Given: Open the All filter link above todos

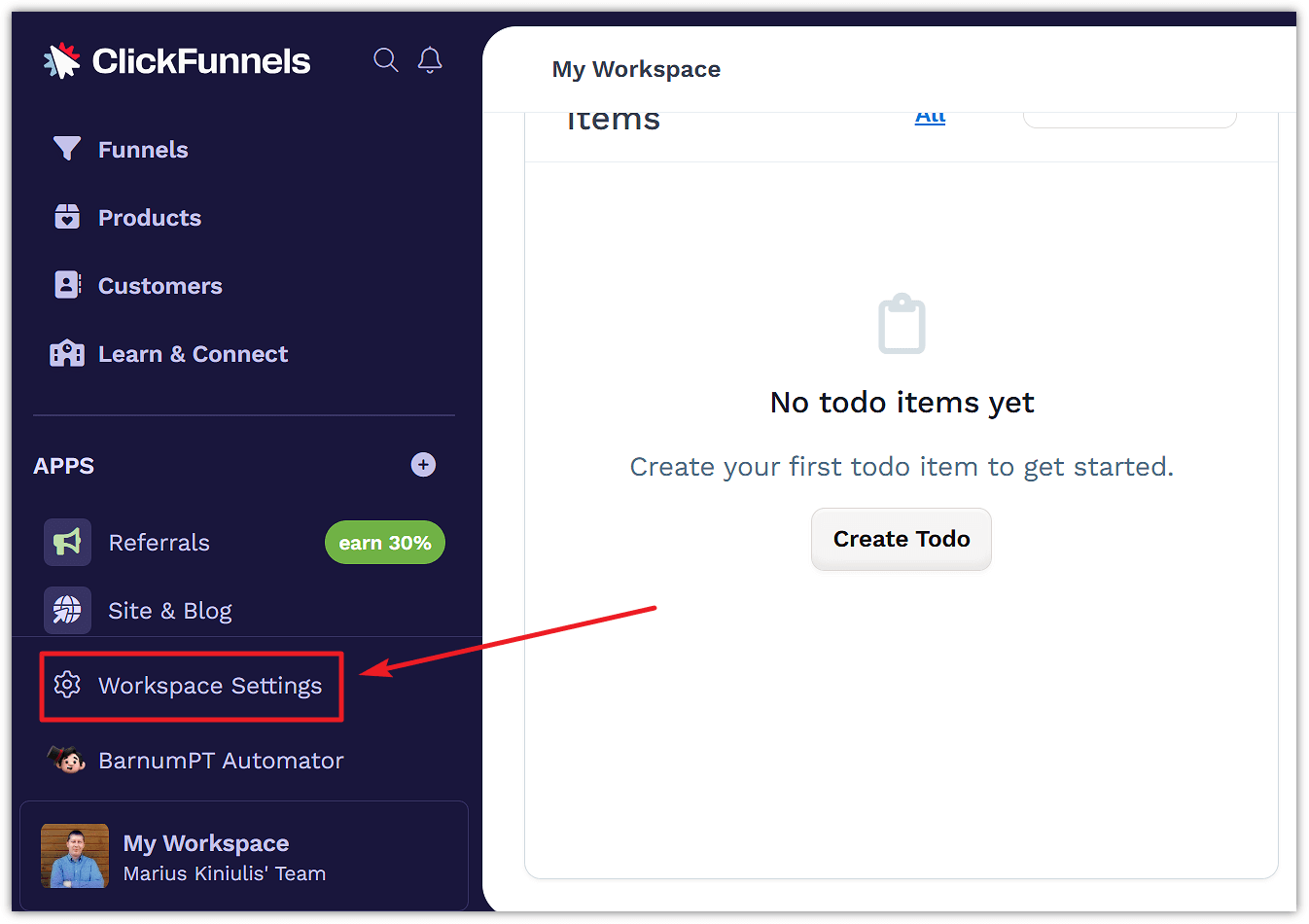Looking at the screenshot, I should (930, 114).
